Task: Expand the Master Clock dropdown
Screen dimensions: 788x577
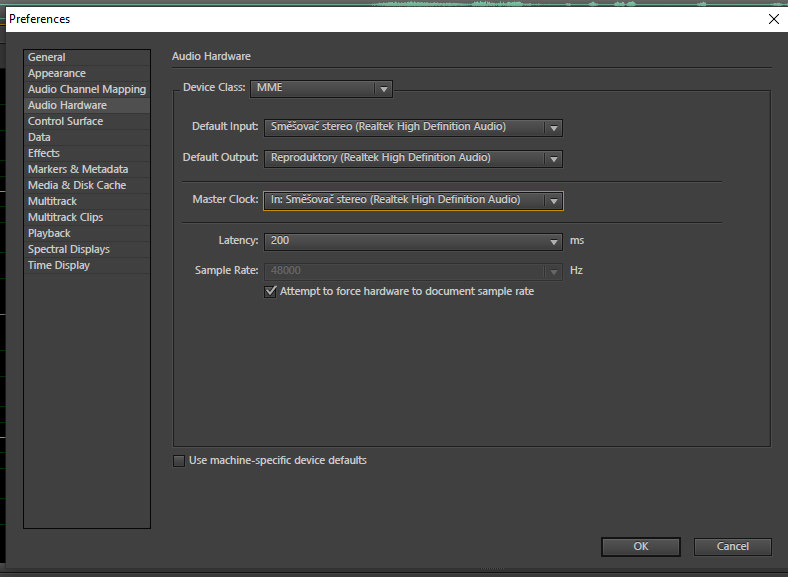Action: pyautogui.click(x=412, y=200)
